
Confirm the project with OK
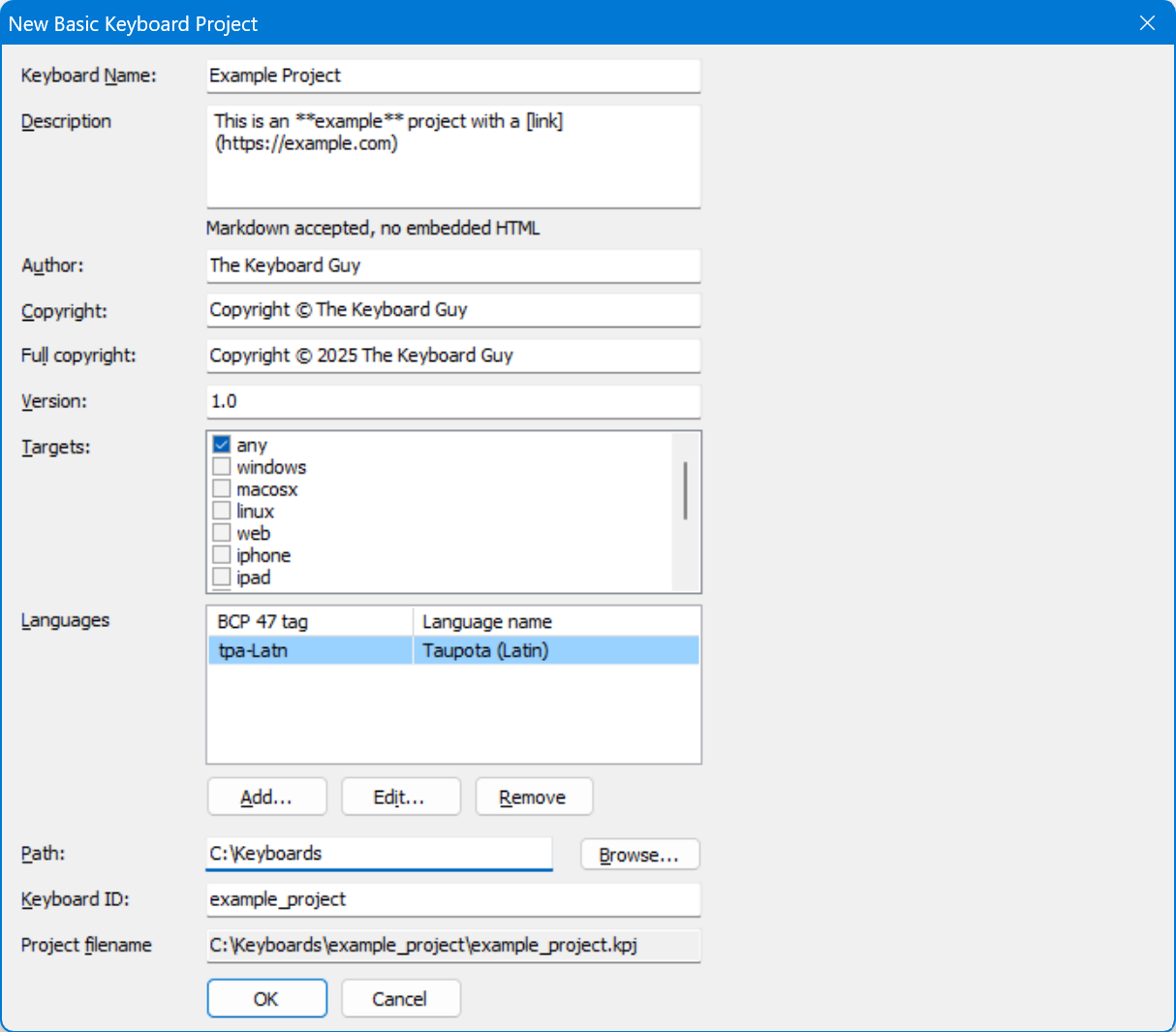[267, 999]
